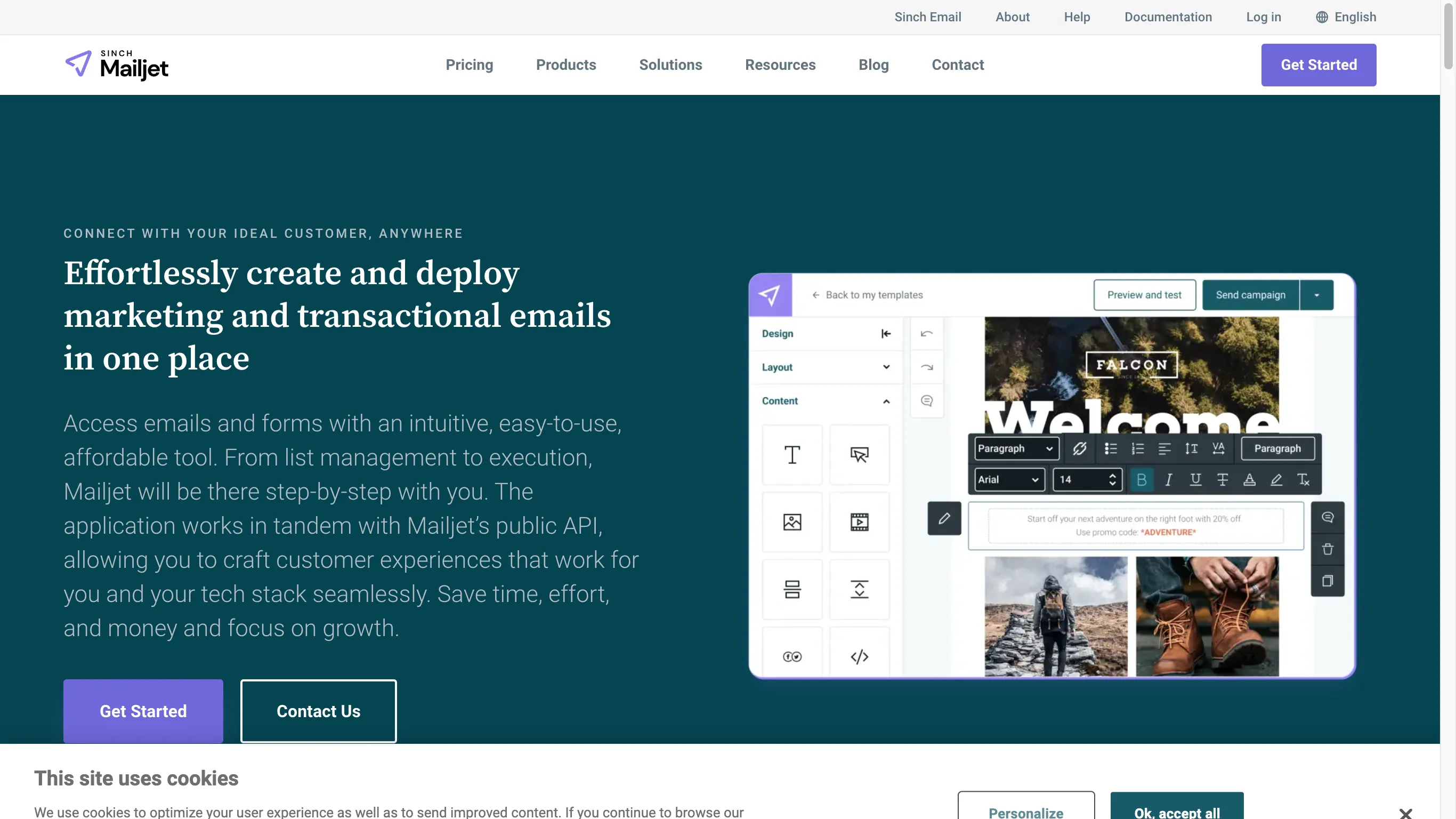Toggle Underline formatting in the text toolbar
The width and height of the screenshot is (1456, 819).
[x=1195, y=480]
